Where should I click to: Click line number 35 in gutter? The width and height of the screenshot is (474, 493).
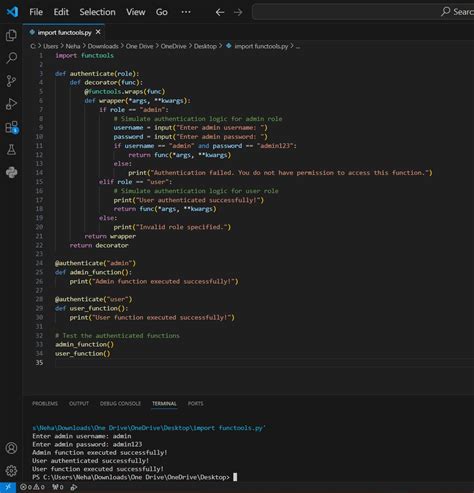point(39,362)
